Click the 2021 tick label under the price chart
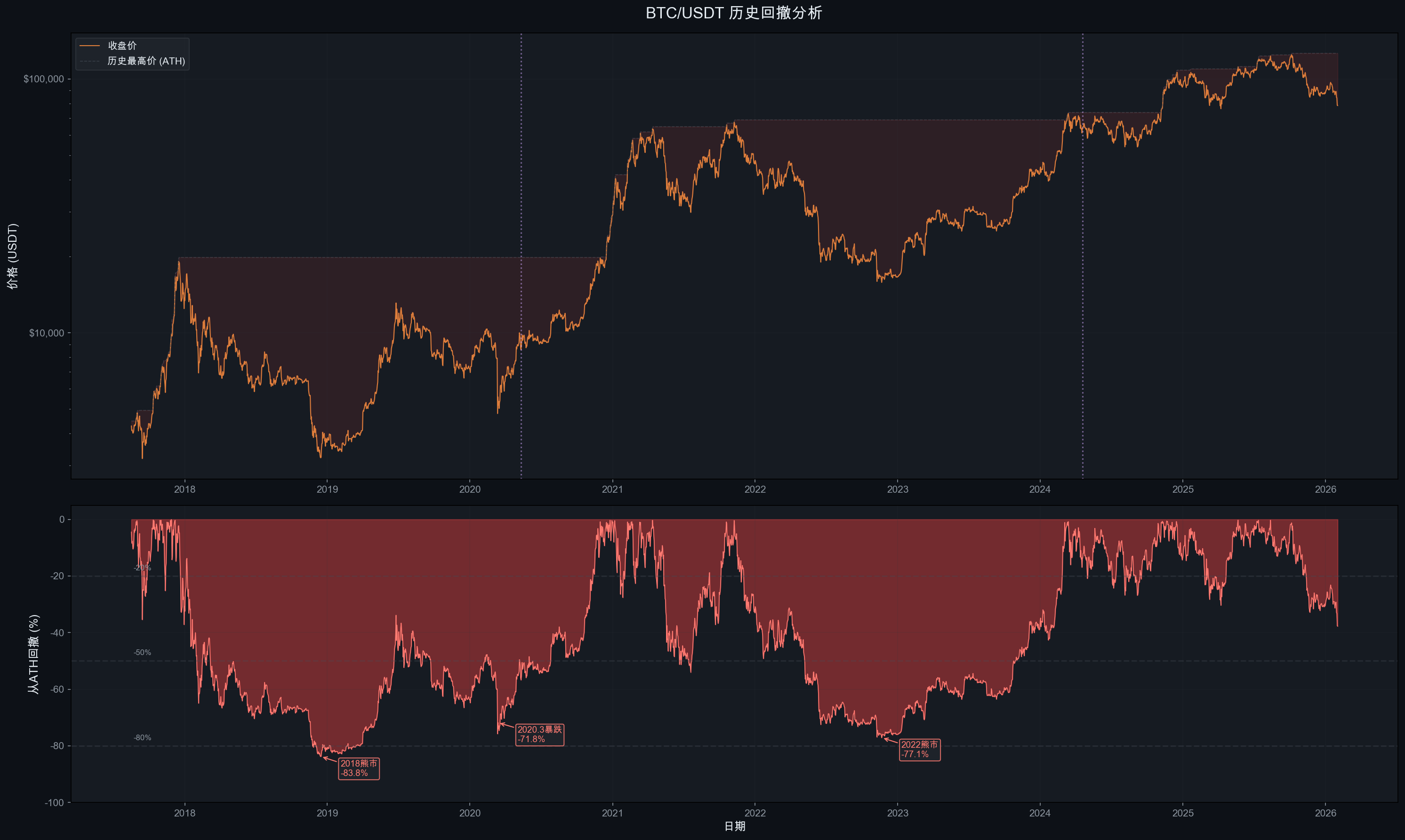1405x840 pixels. click(x=612, y=489)
